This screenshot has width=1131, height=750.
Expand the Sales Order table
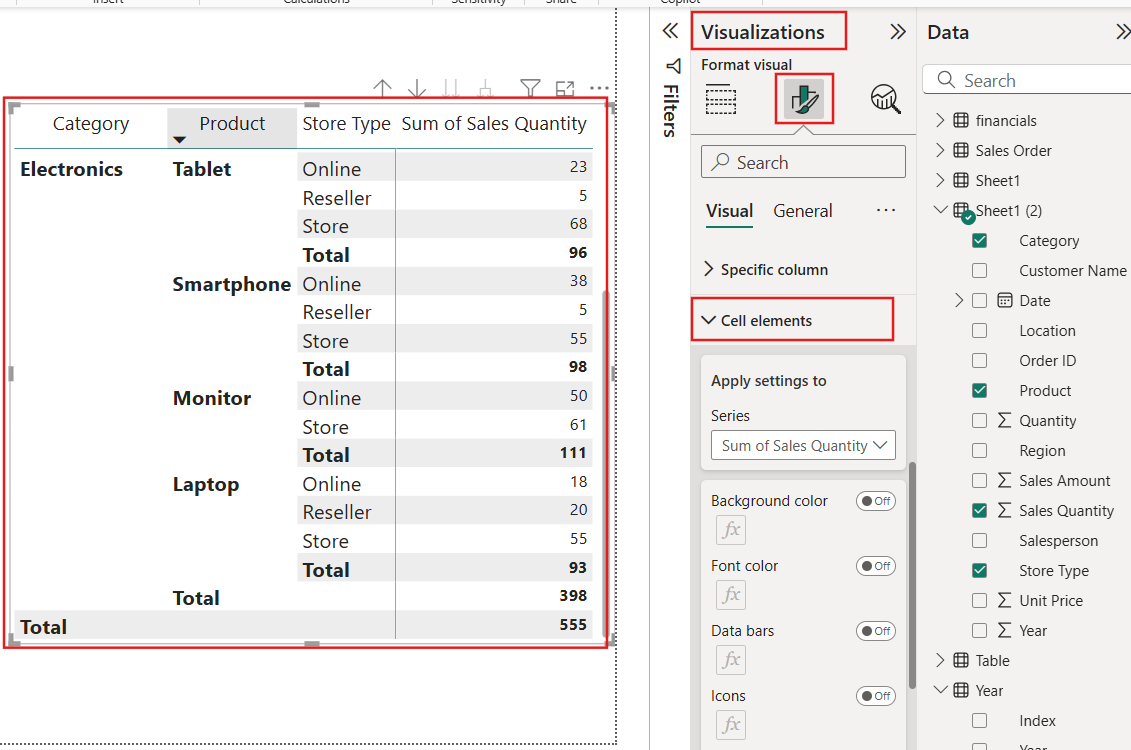[x=940, y=150]
